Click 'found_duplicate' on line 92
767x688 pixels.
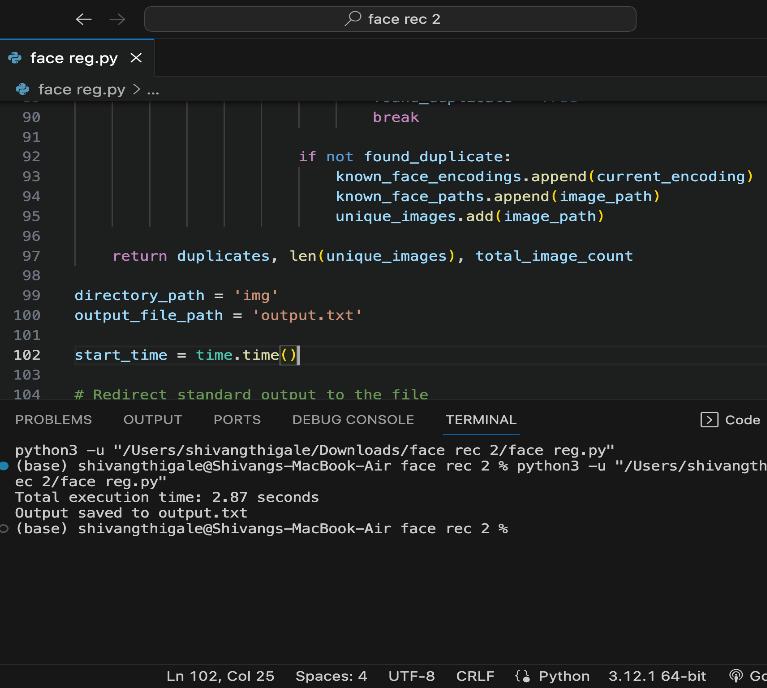tap(433, 157)
